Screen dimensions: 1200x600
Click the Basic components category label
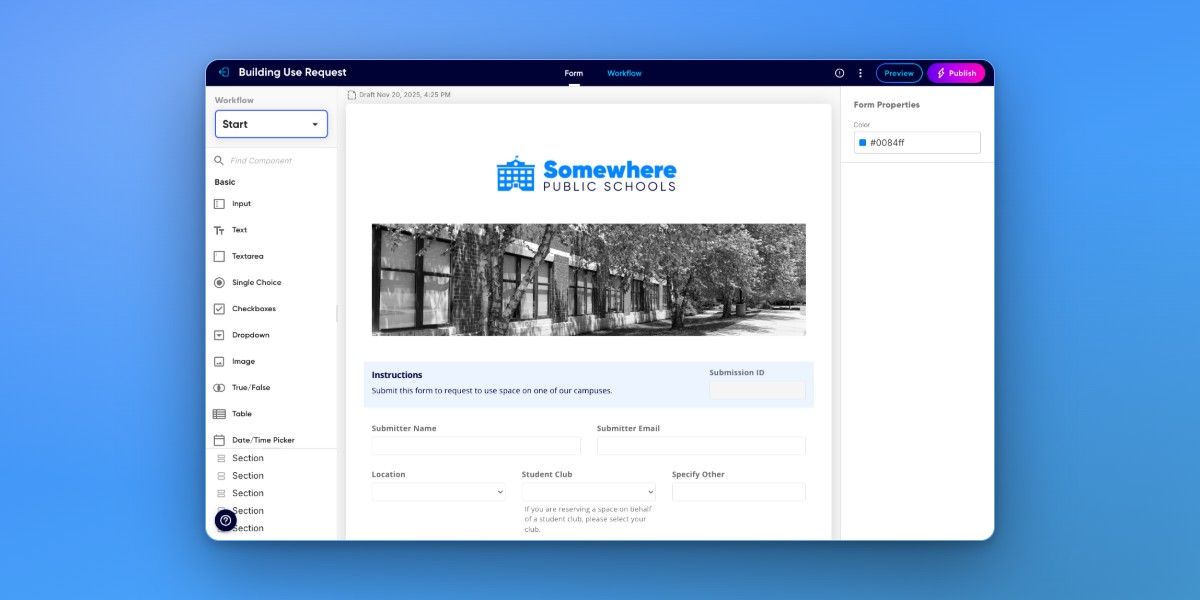[x=225, y=182]
